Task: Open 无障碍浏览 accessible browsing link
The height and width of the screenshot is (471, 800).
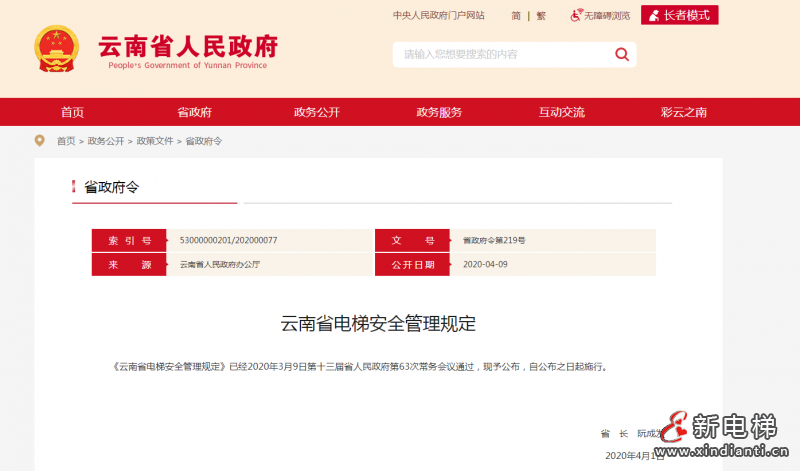Action: click(606, 16)
